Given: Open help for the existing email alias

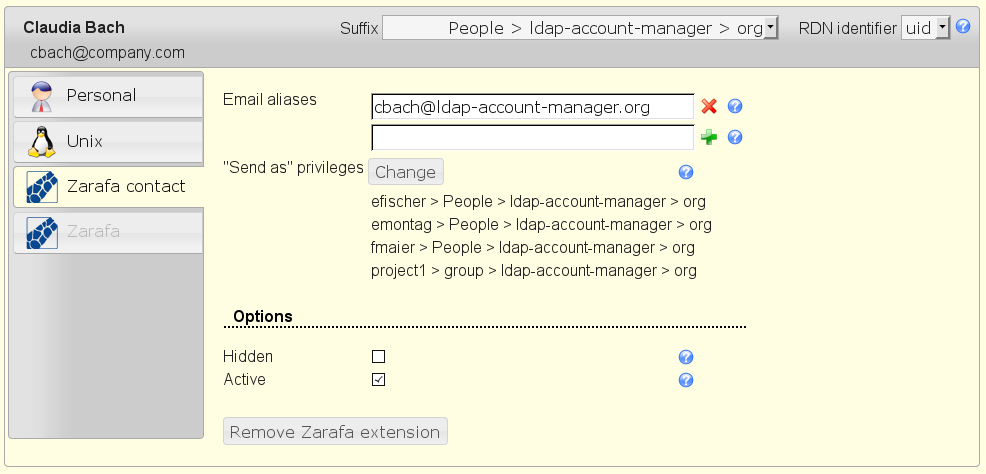Looking at the screenshot, I should (735, 107).
